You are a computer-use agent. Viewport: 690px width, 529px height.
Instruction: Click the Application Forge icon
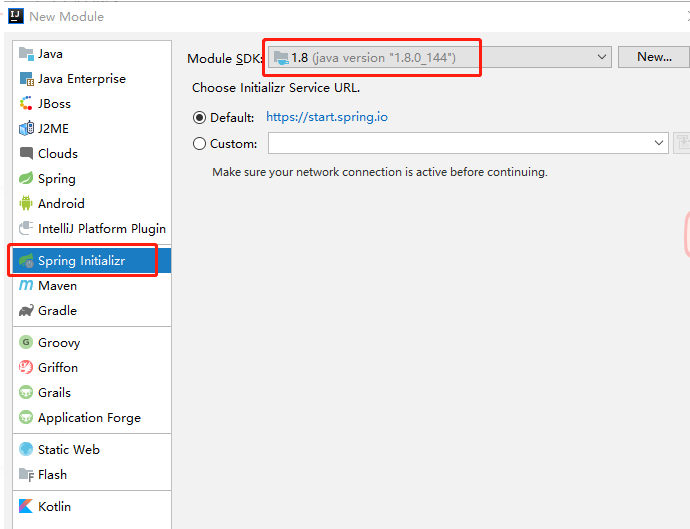click(x=26, y=417)
